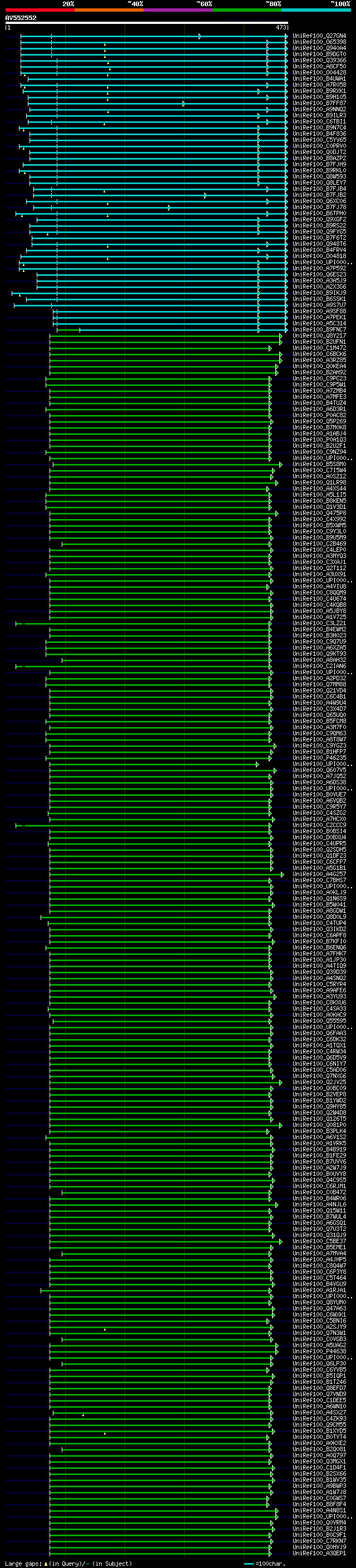Select the UniRef100_C2IAN6 label
Viewport: 356px width, 1568px height.
pyautogui.click(x=319, y=666)
